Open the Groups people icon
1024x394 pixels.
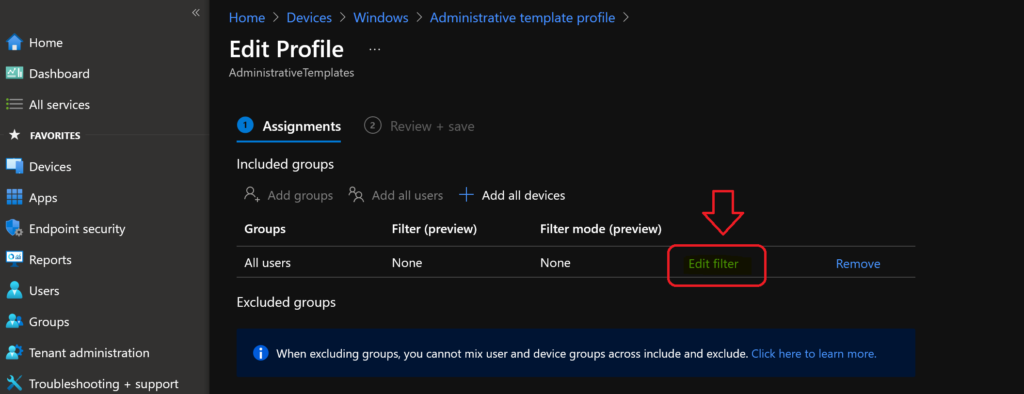pos(14,321)
